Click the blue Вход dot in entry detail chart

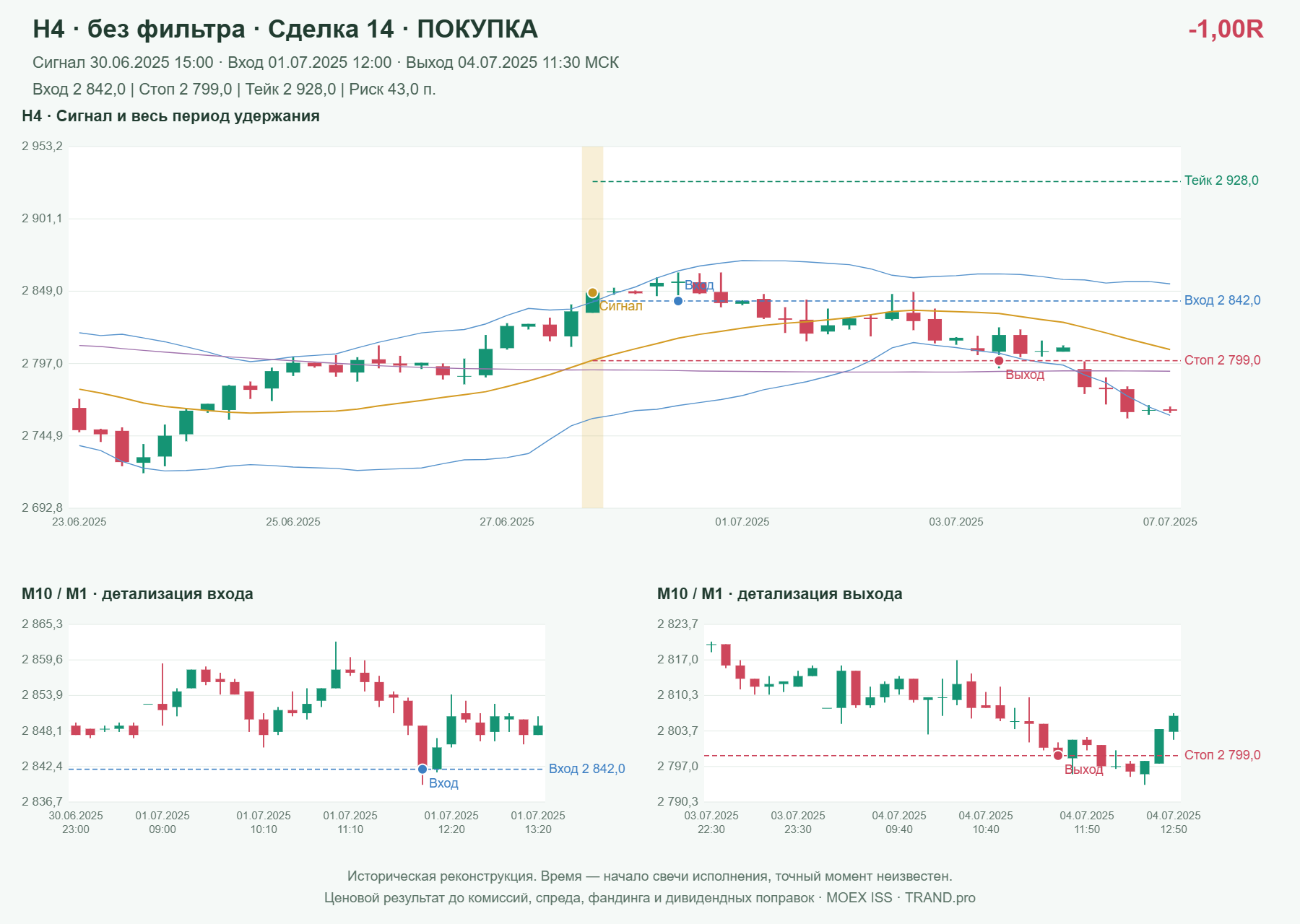pyautogui.click(x=422, y=770)
